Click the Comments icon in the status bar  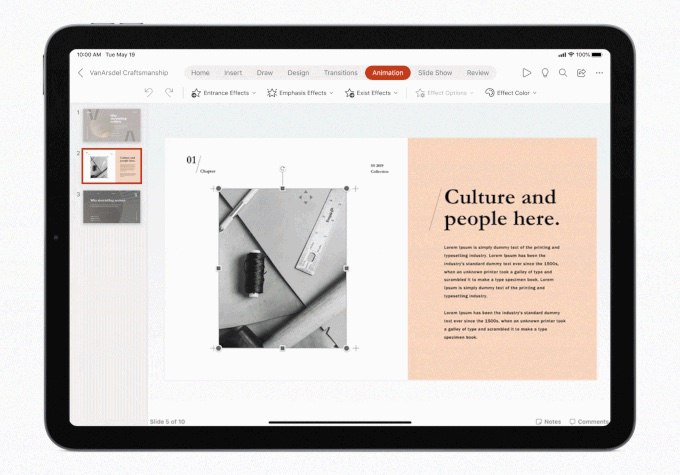572,422
